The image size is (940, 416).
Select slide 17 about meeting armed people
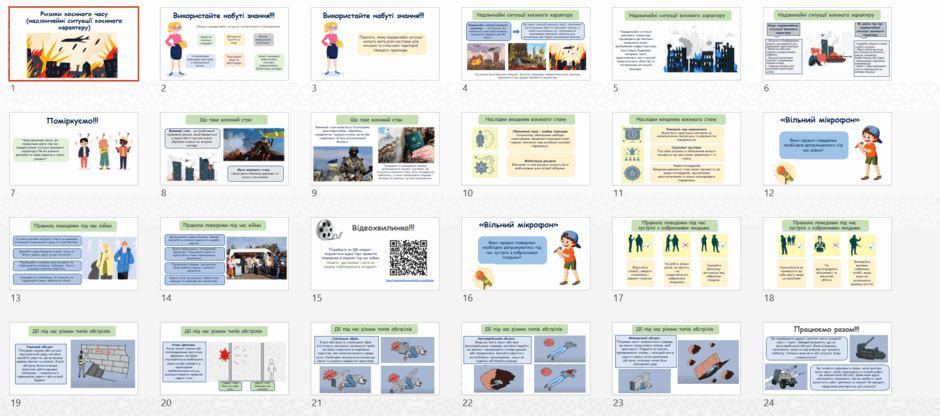click(676, 254)
